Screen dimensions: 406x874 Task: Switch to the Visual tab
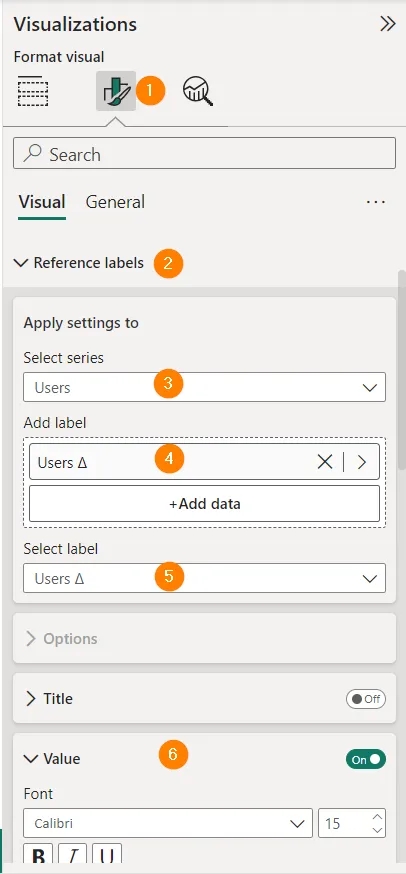[42, 202]
